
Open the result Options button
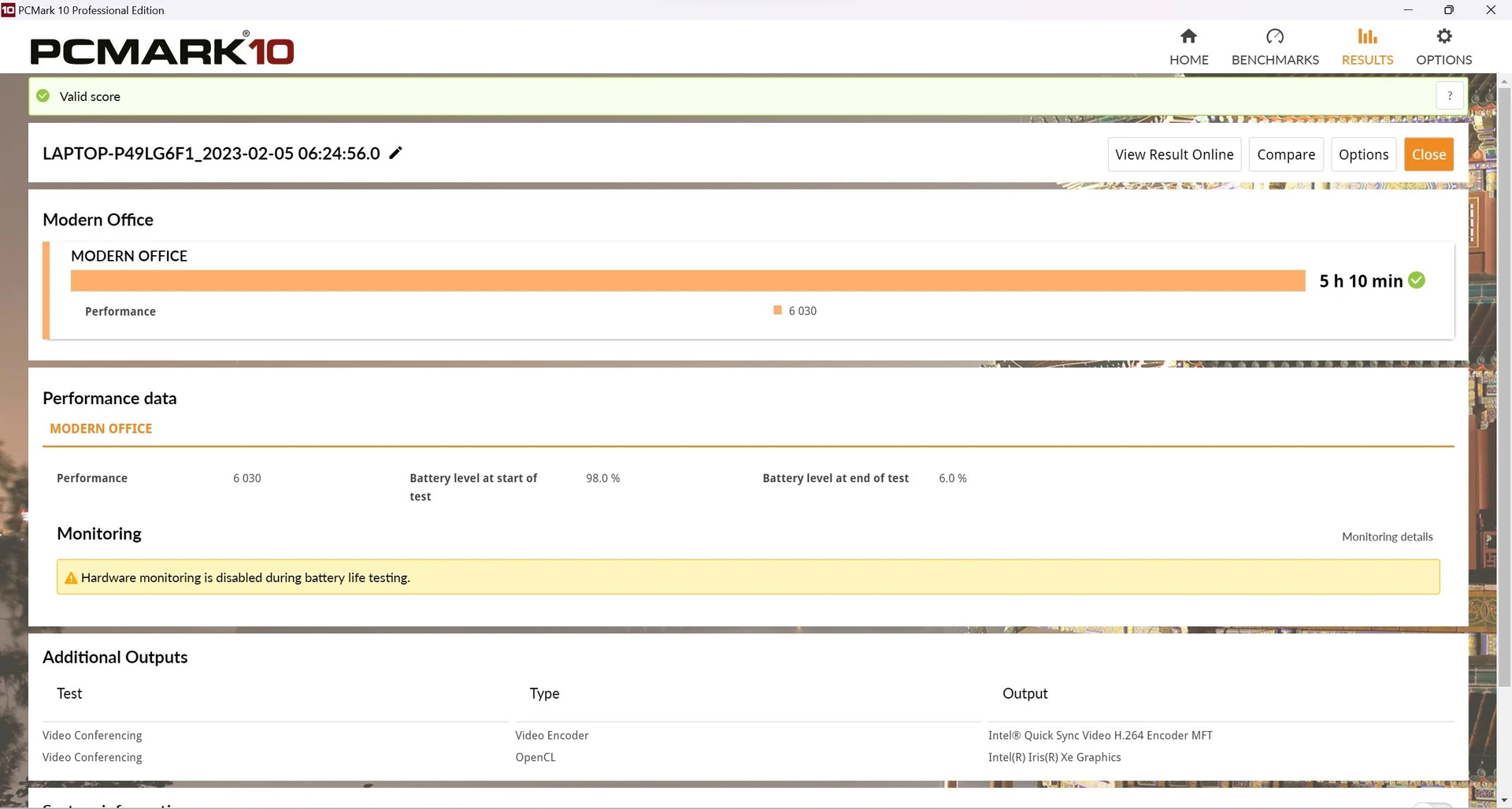[1363, 154]
